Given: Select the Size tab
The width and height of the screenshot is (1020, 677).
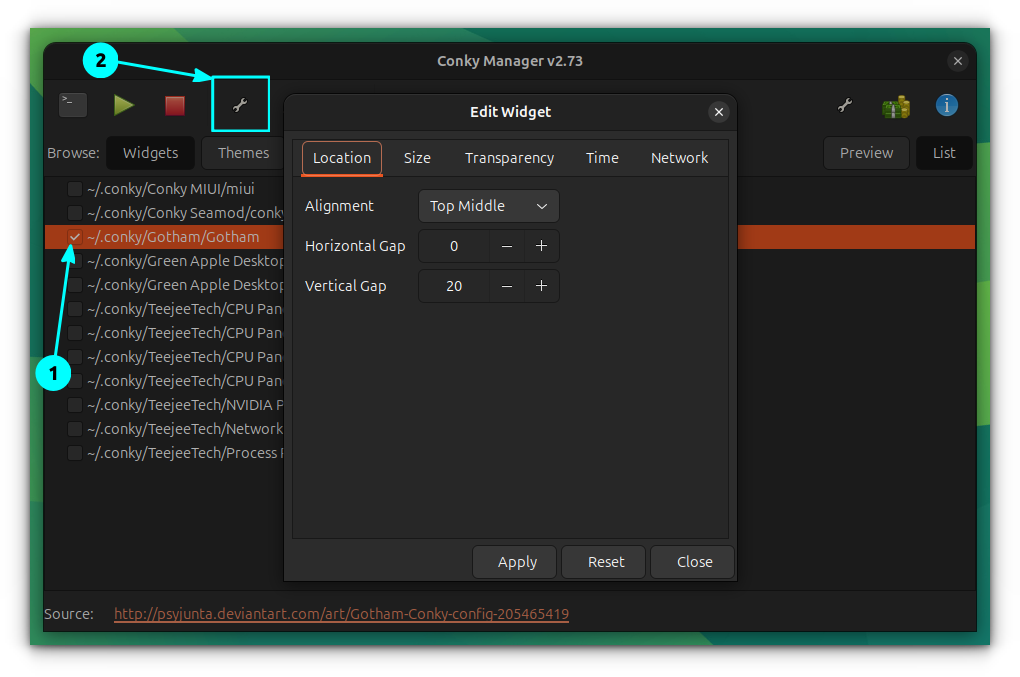Looking at the screenshot, I should tap(417, 158).
